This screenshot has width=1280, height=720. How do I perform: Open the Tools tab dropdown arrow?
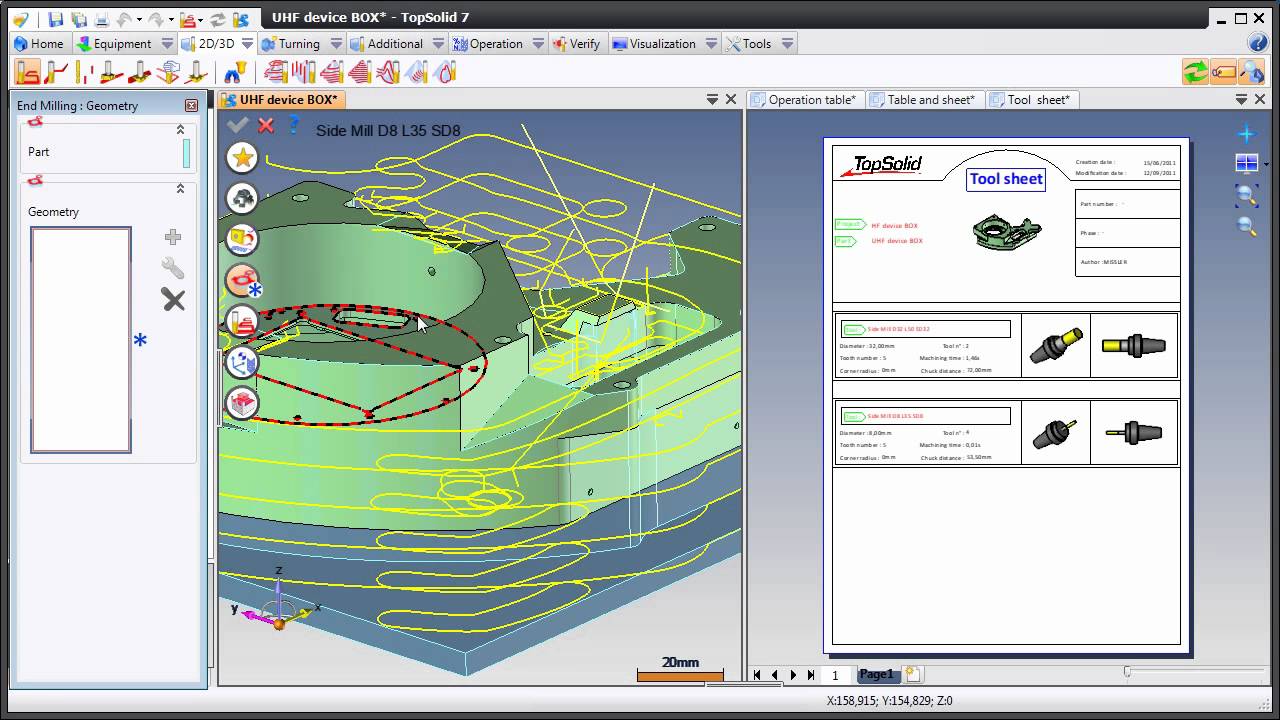click(787, 43)
